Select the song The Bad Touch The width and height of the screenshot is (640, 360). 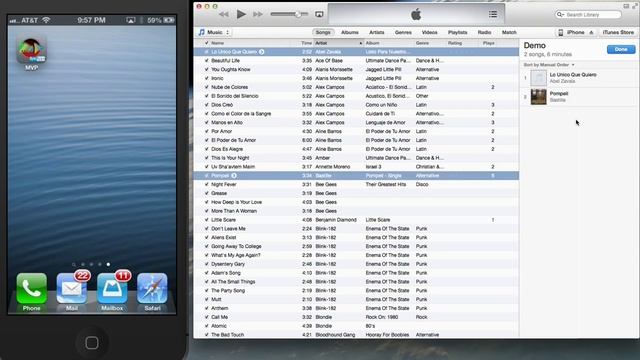pyautogui.click(x=227, y=335)
